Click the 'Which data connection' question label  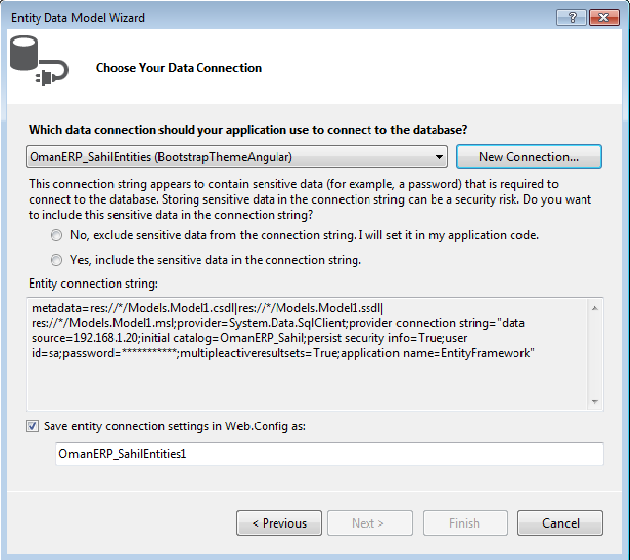248,130
